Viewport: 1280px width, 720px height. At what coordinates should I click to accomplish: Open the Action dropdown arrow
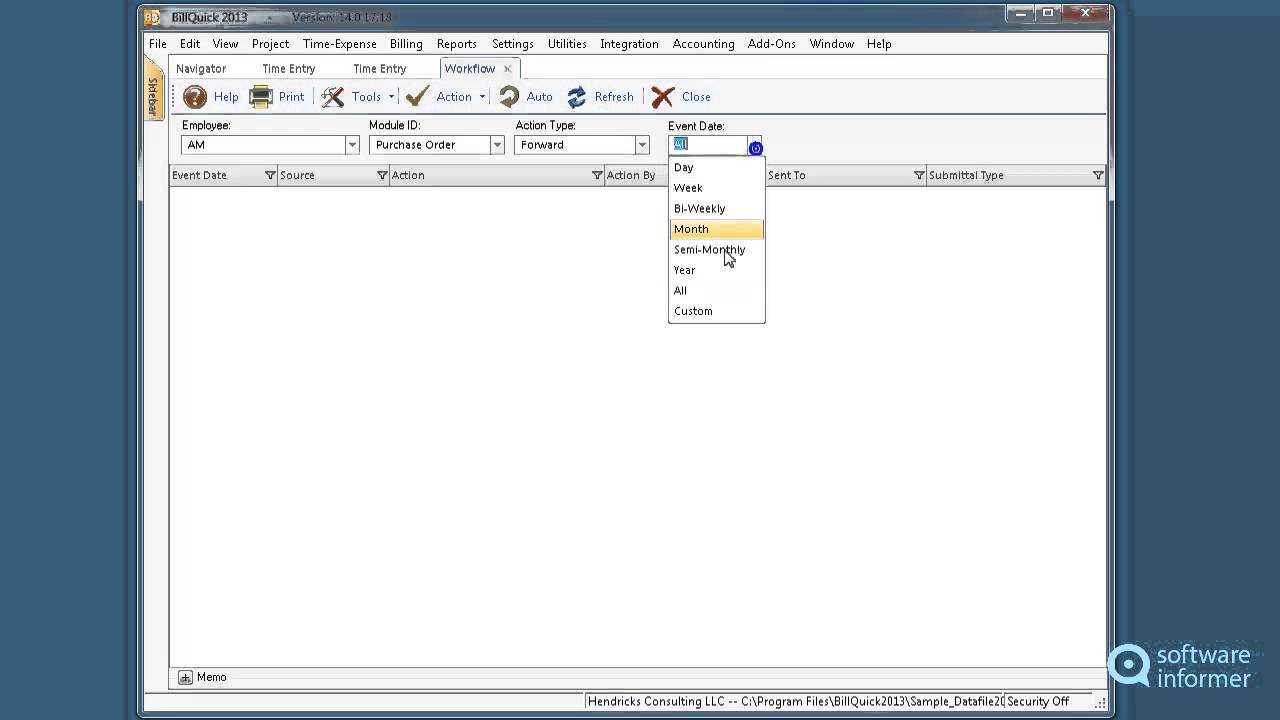[482, 97]
